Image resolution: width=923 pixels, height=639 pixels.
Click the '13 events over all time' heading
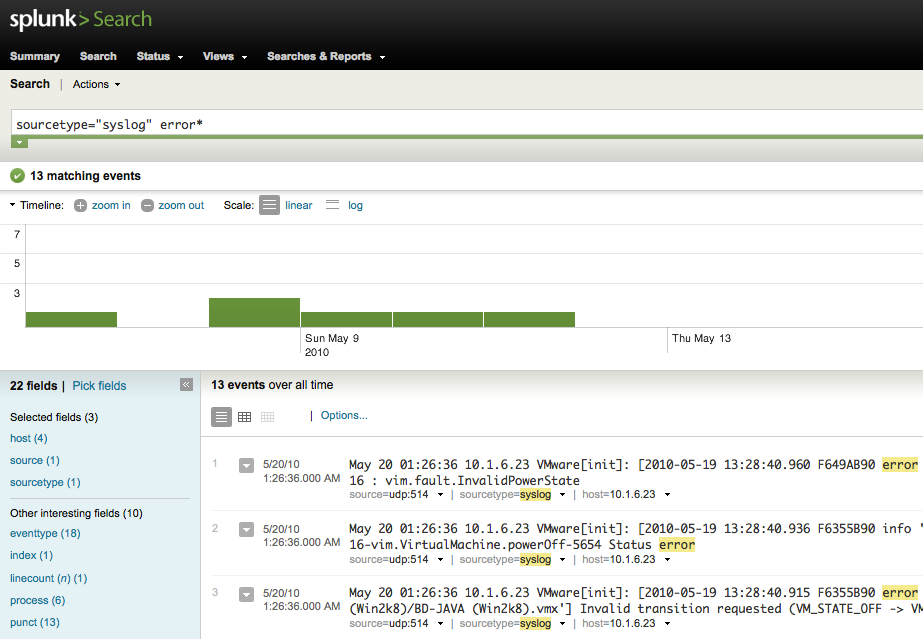click(x=272, y=385)
